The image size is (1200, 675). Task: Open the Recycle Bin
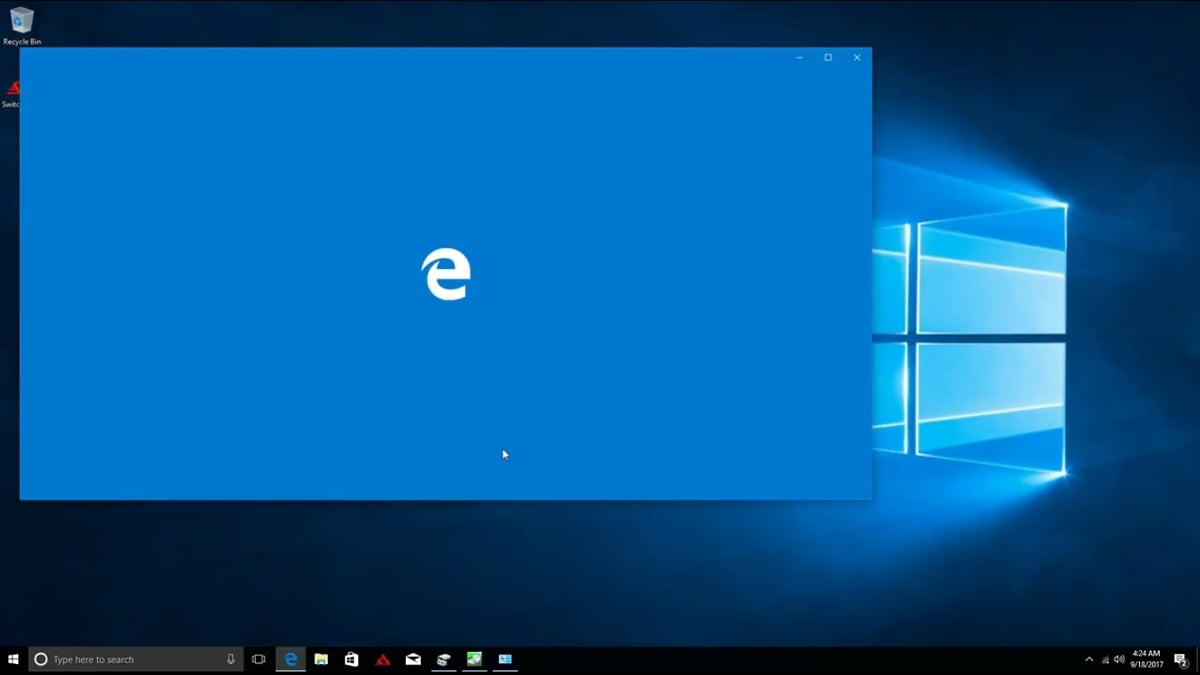20,18
